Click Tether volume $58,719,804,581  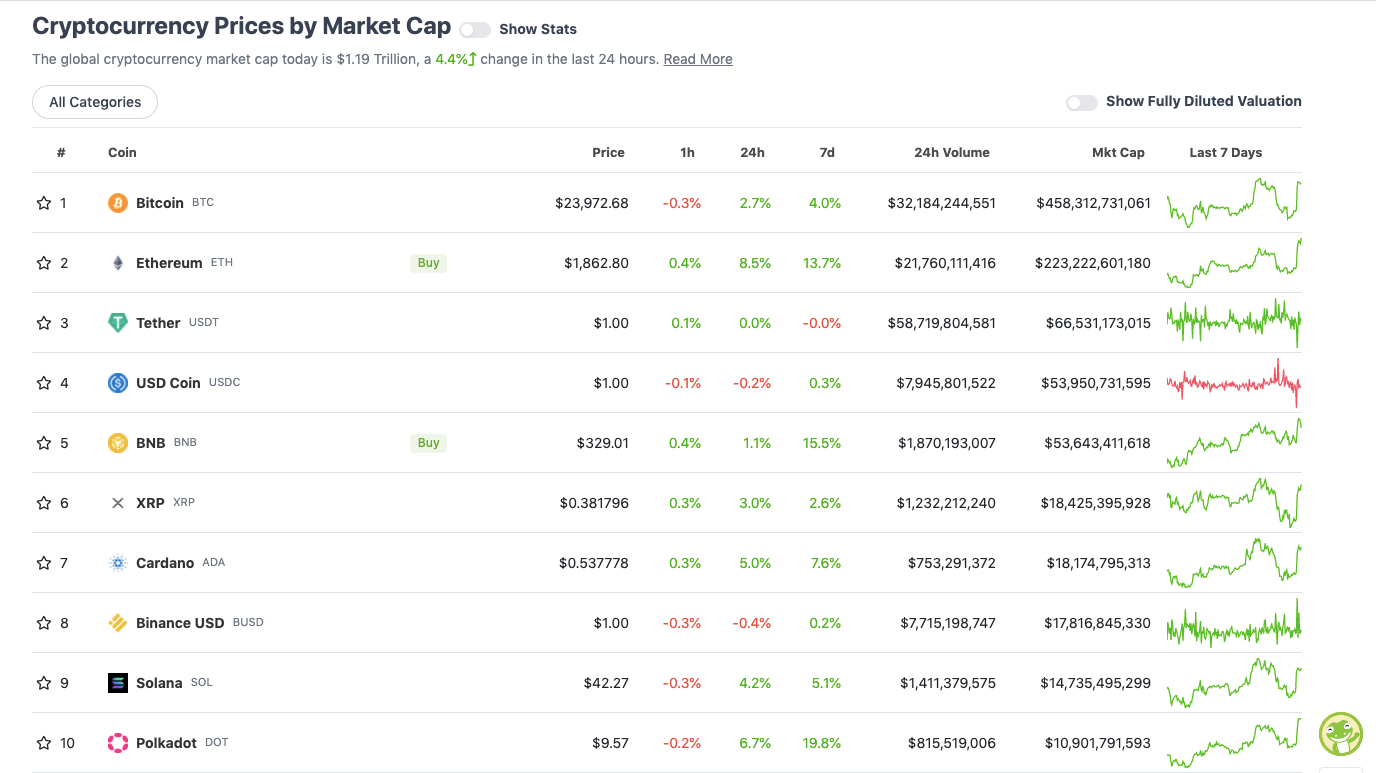click(x=942, y=323)
